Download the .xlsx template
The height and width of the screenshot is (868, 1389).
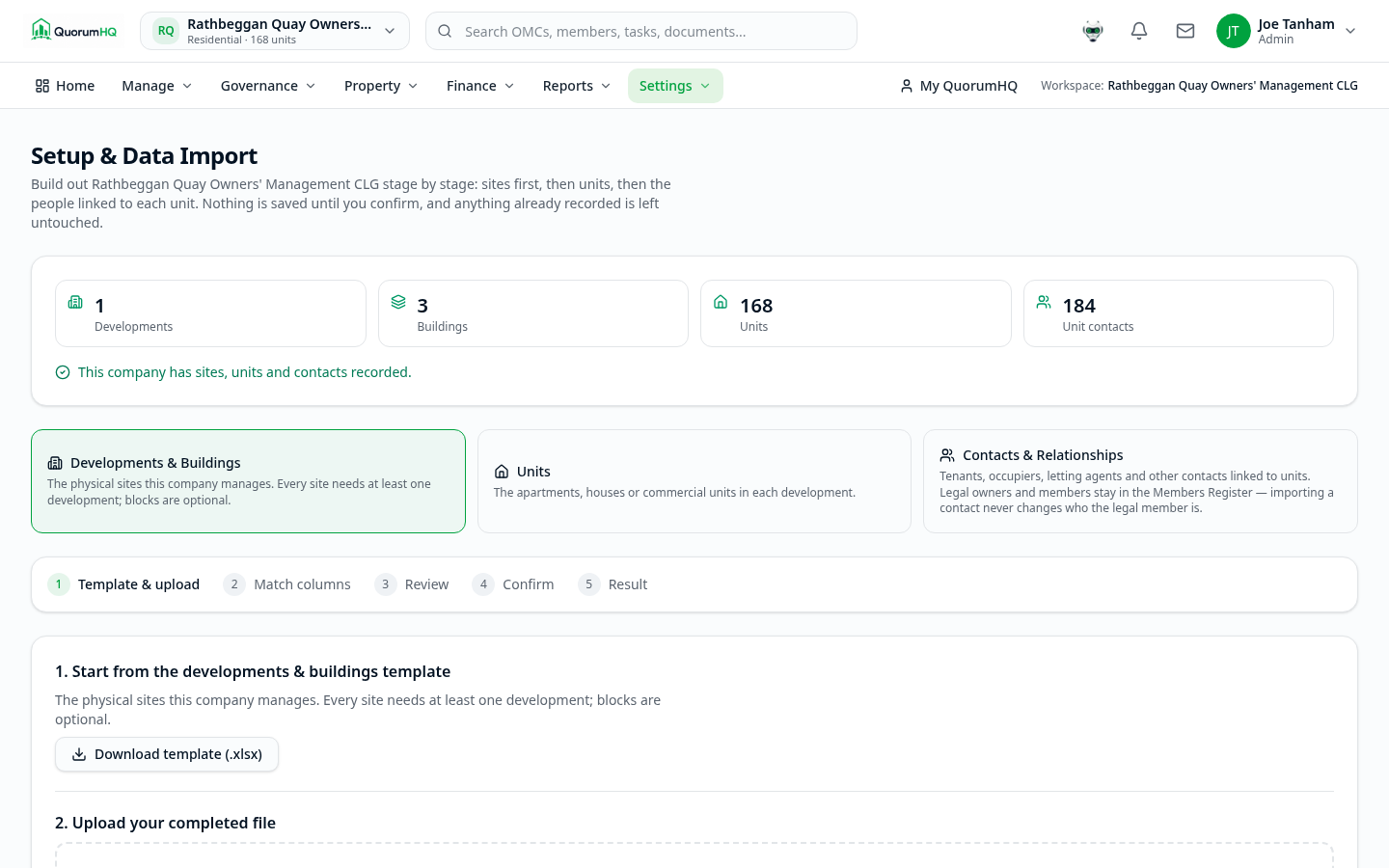pos(167,754)
